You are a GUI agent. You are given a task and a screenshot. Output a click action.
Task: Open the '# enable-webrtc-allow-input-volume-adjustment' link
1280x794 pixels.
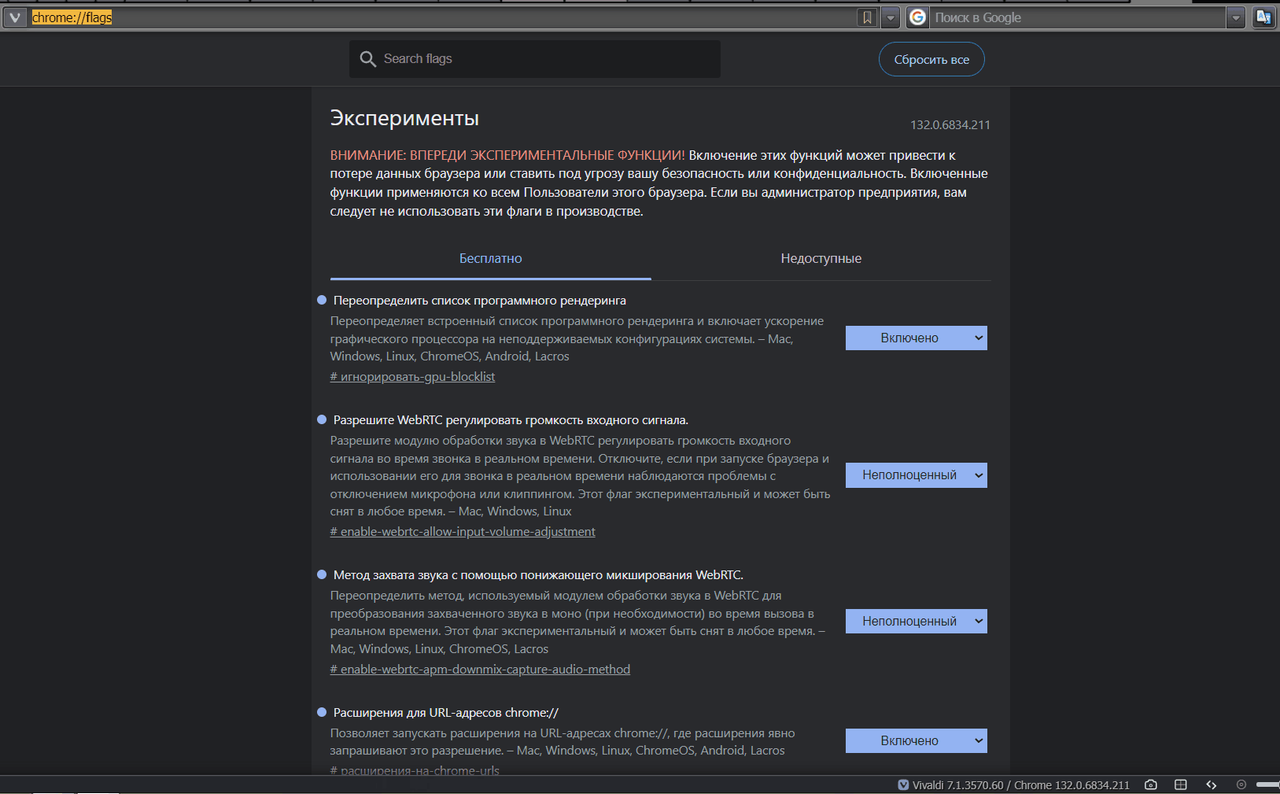(x=463, y=532)
